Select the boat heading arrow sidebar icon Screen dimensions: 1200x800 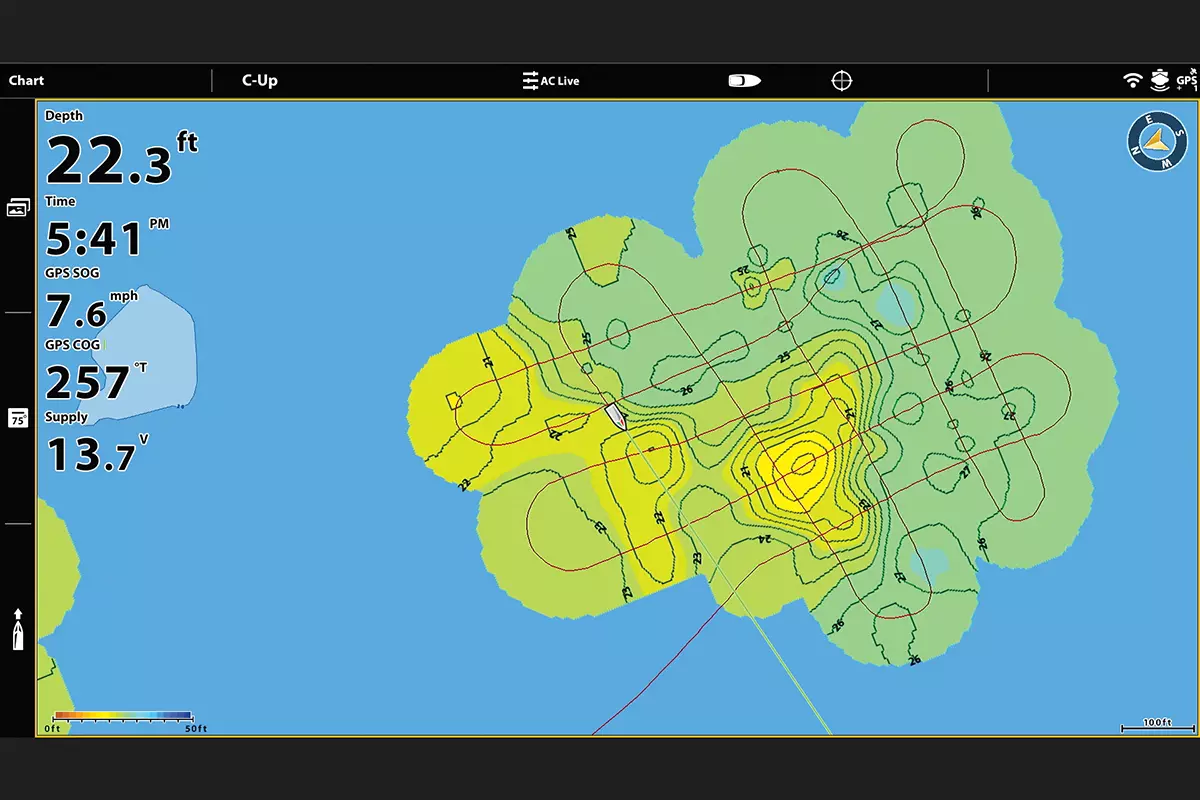17,629
